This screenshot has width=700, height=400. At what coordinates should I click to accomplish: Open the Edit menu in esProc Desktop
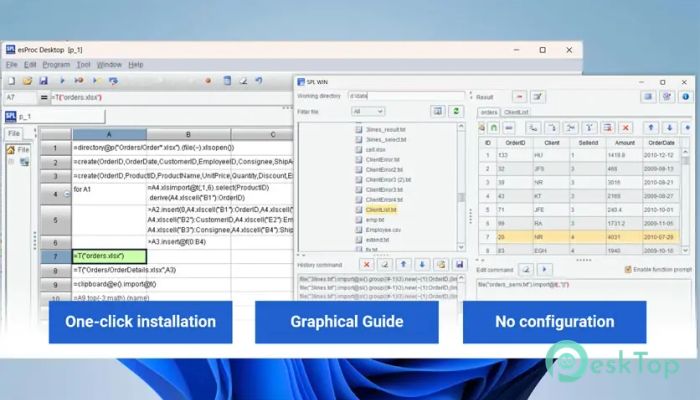point(30,65)
